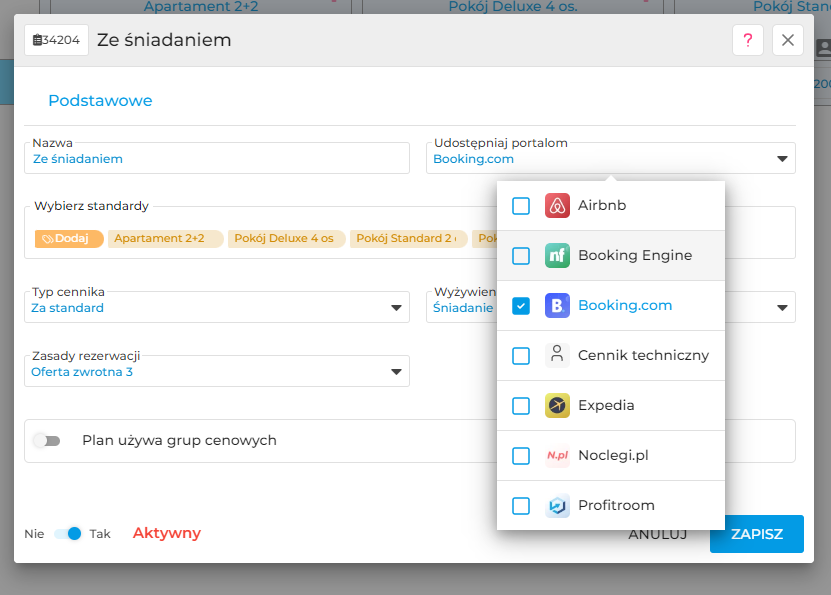
Task: Click the Nazwa input field
Action: click(217, 158)
